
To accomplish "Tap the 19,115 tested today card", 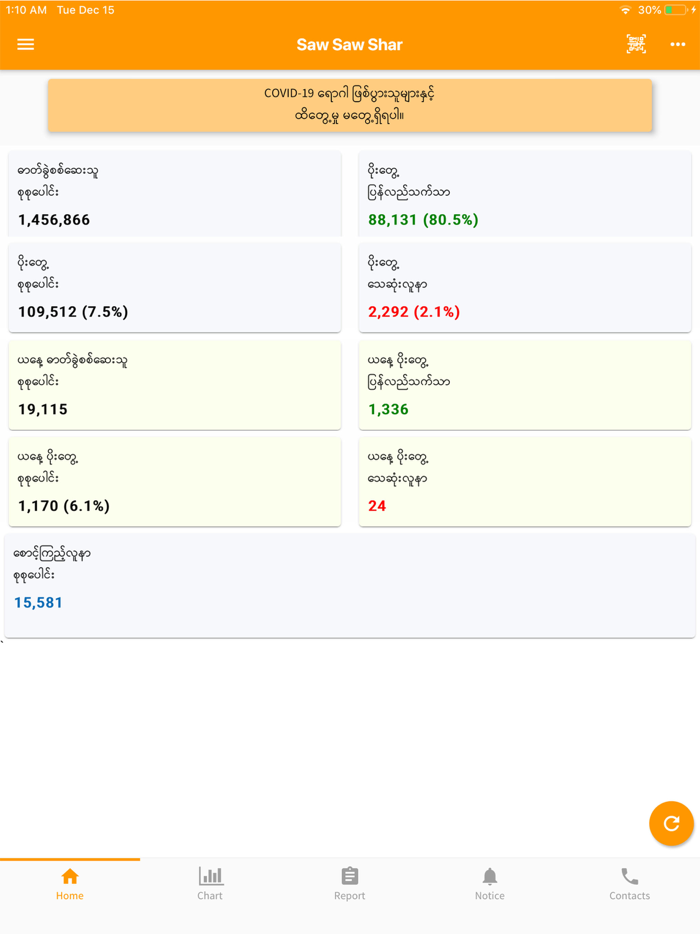I will tap(175, 384).
